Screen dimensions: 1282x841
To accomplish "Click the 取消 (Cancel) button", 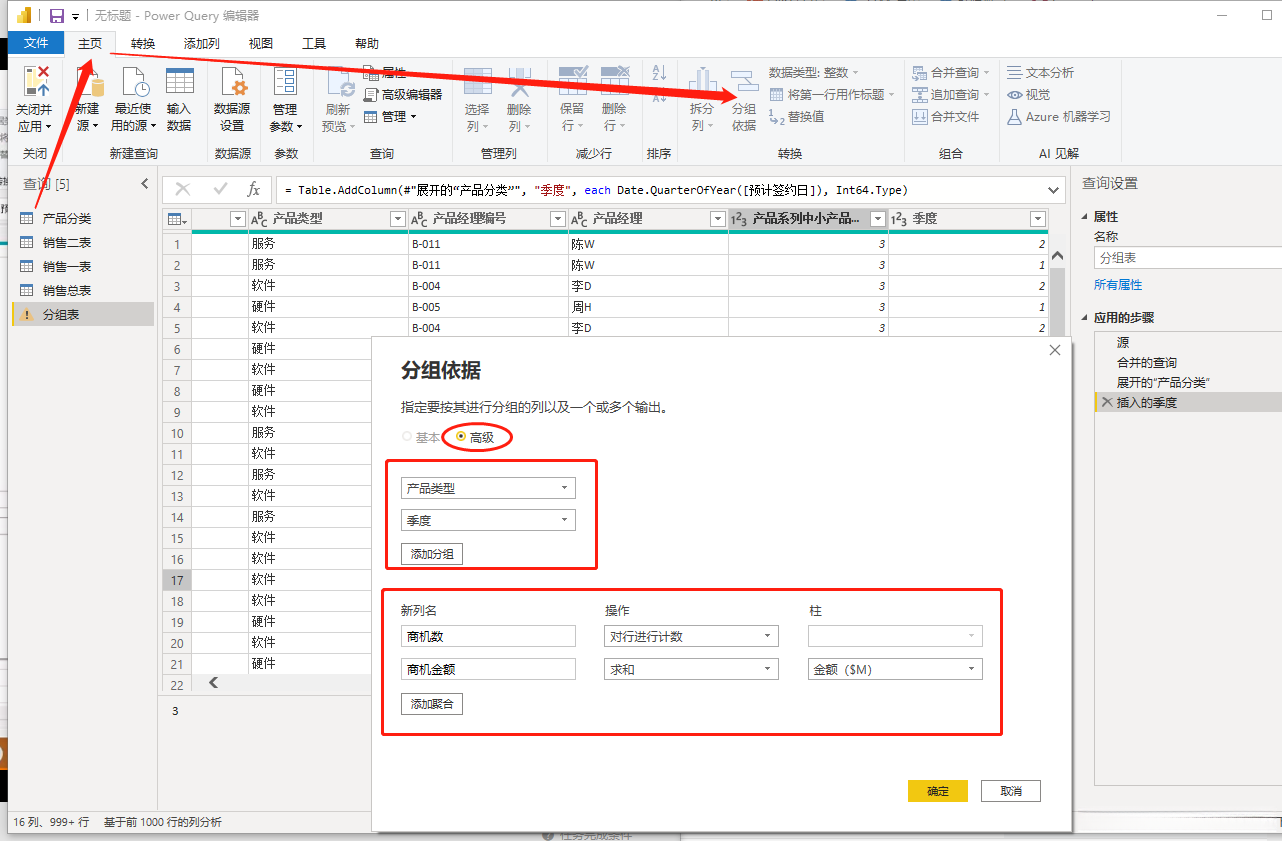I will (x=1011, y=791).
